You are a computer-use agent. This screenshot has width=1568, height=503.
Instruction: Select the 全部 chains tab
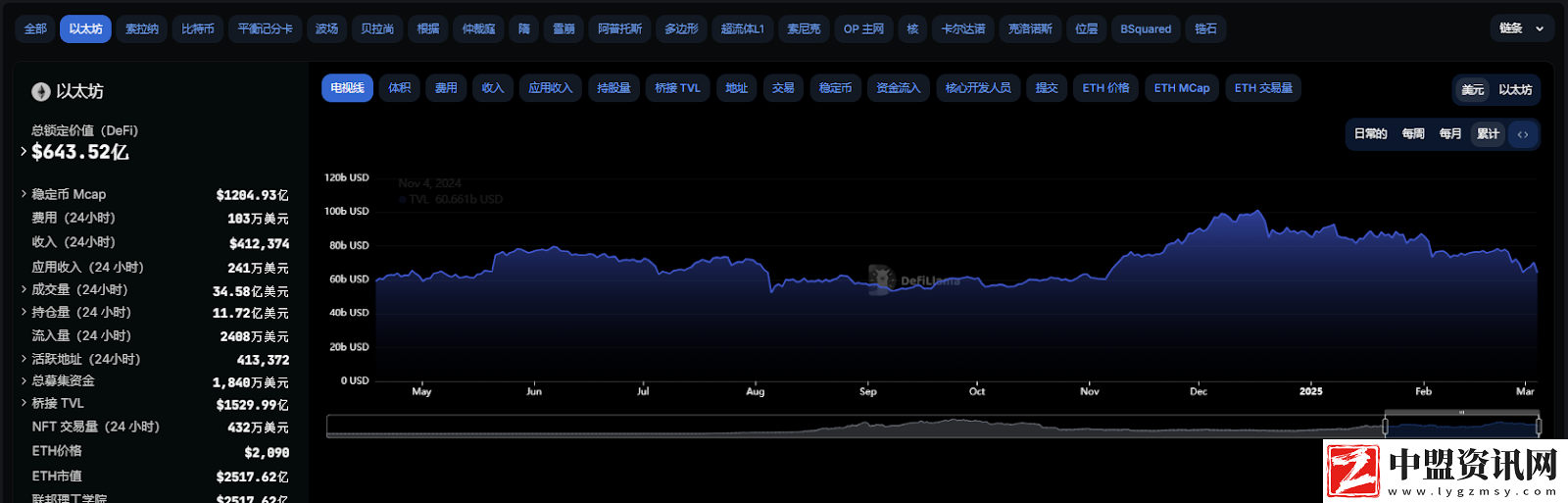coord(35,29)
